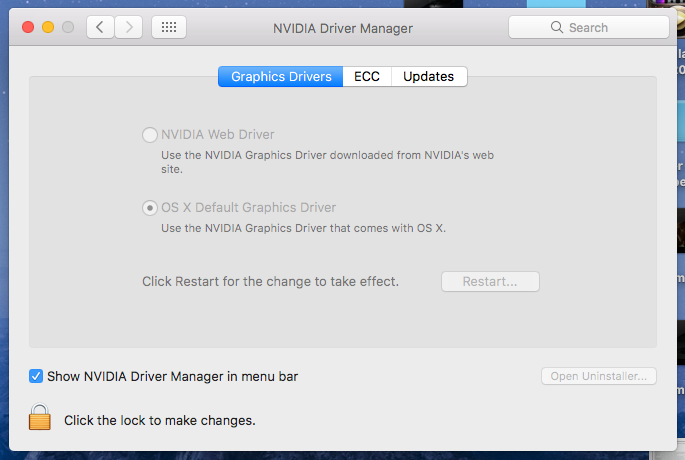Viewport: 685px width, 460px height.
Task: Click the lock icon to make changes
Action: pos(40,417)
